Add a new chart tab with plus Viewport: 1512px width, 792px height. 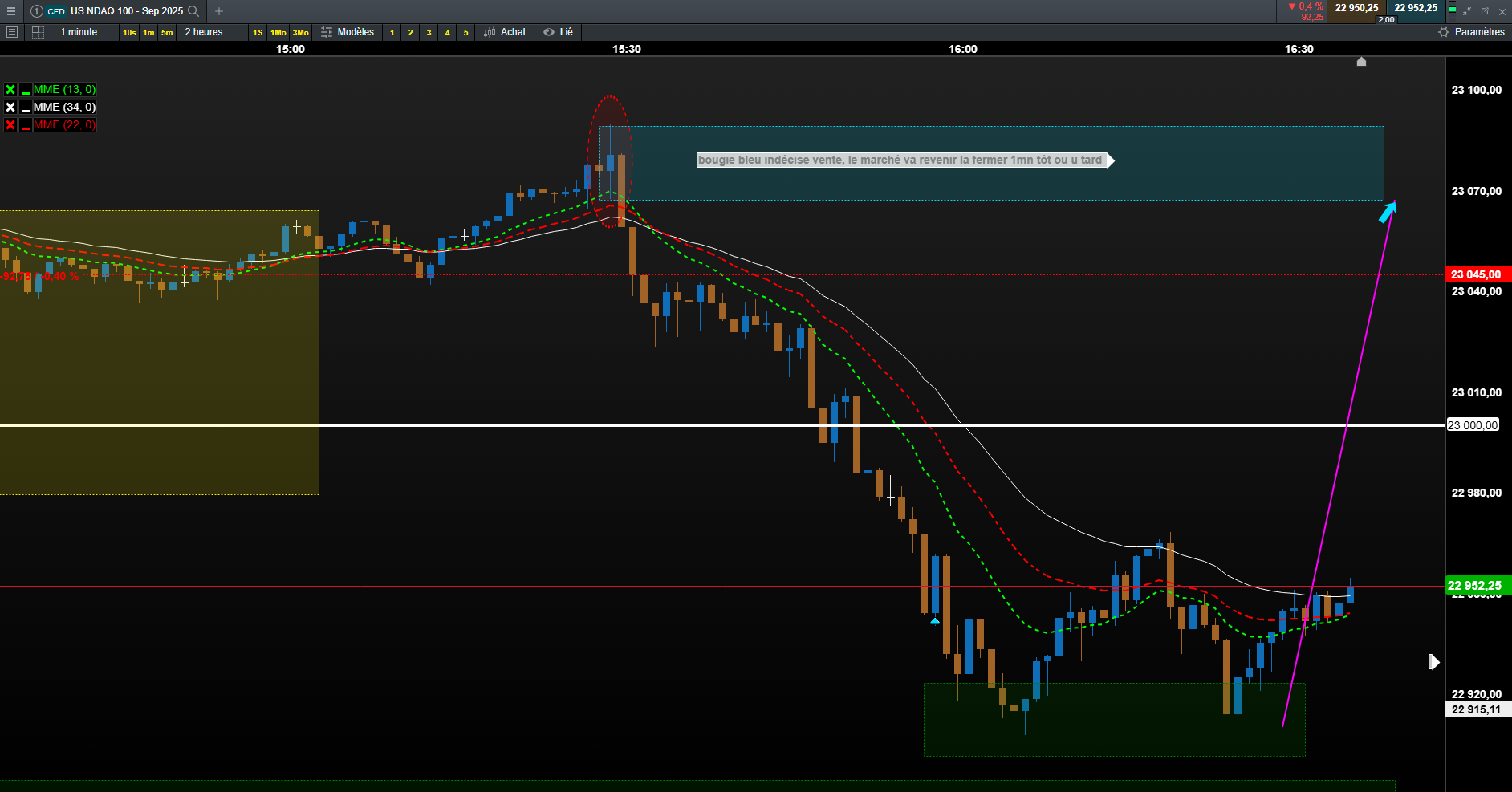click(219, 11)
